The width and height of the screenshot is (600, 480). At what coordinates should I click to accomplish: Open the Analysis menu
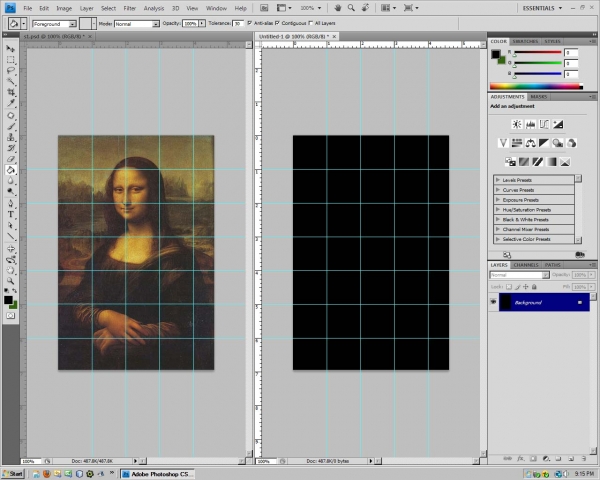pyautogui.click(x=154, y=8)
